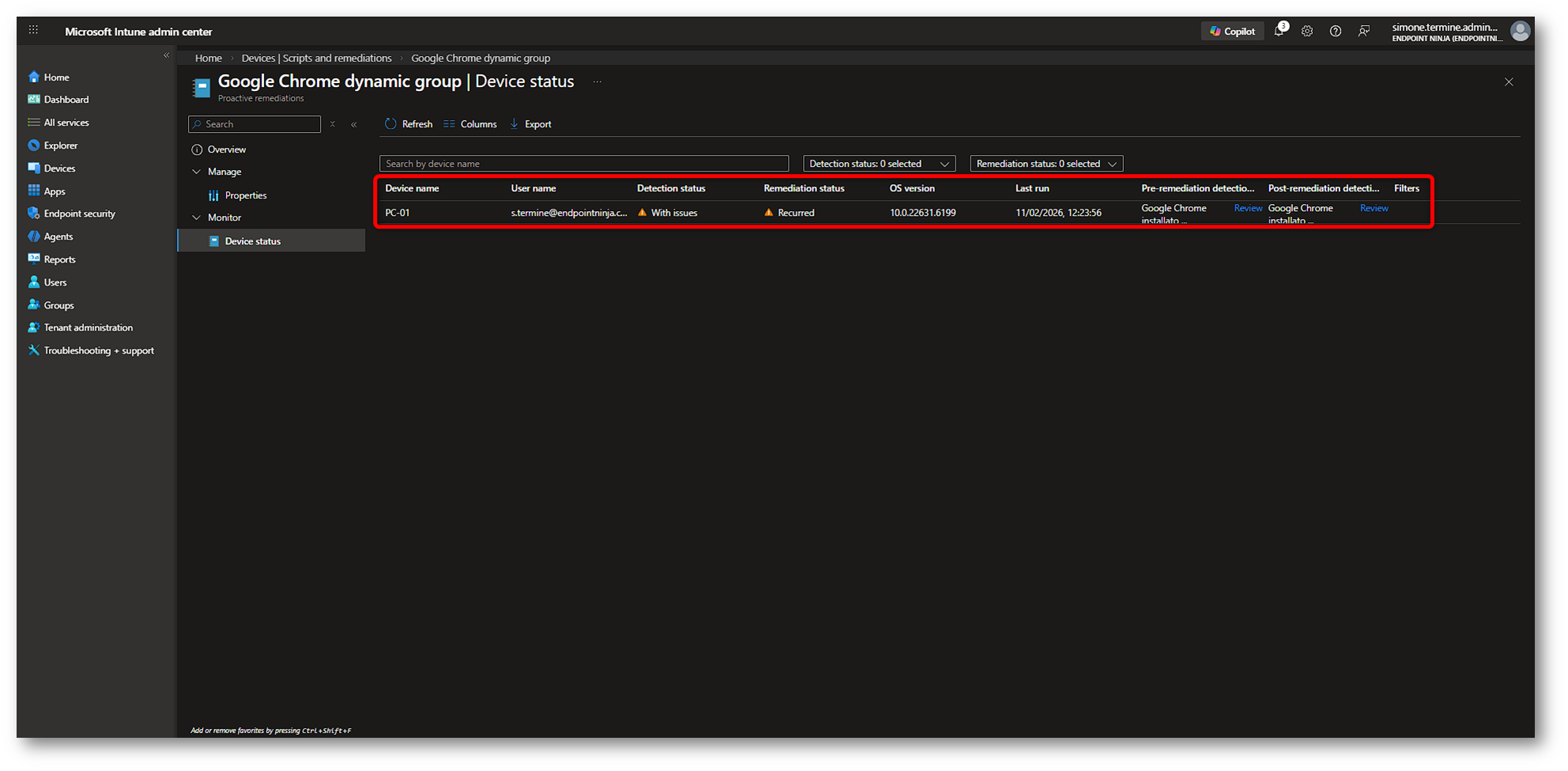Export the device status report

(530, 124)
